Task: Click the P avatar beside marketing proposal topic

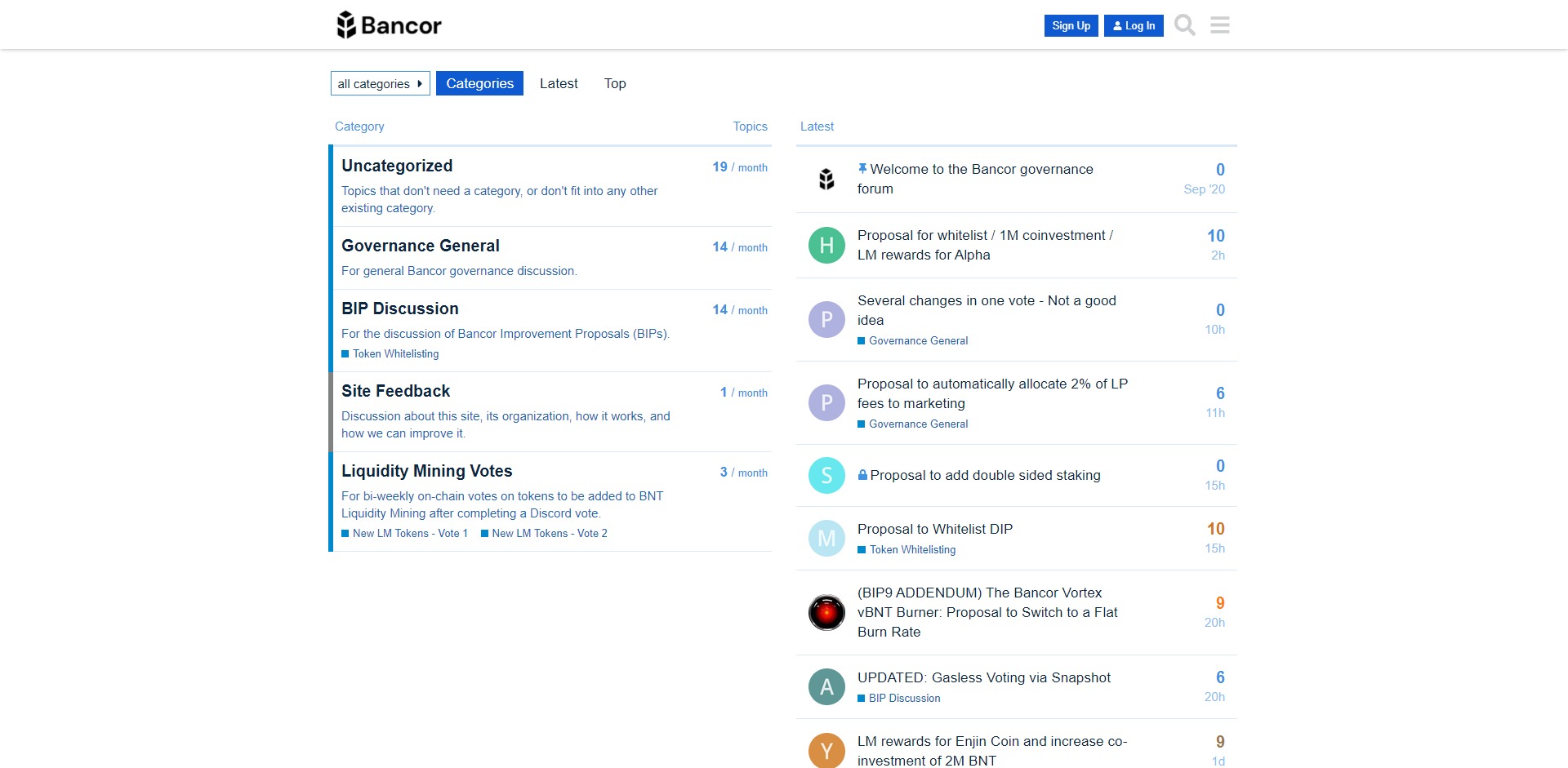Action: [x=826, y=402]
